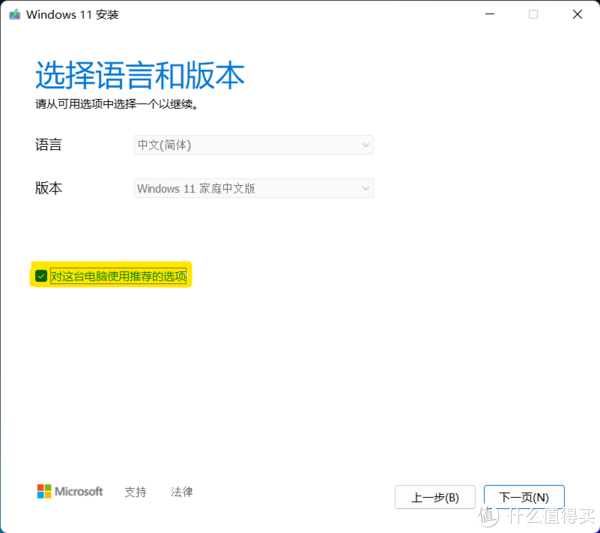Click the 选择语言和版本 heading
The image size is (600, 533).
140,75
